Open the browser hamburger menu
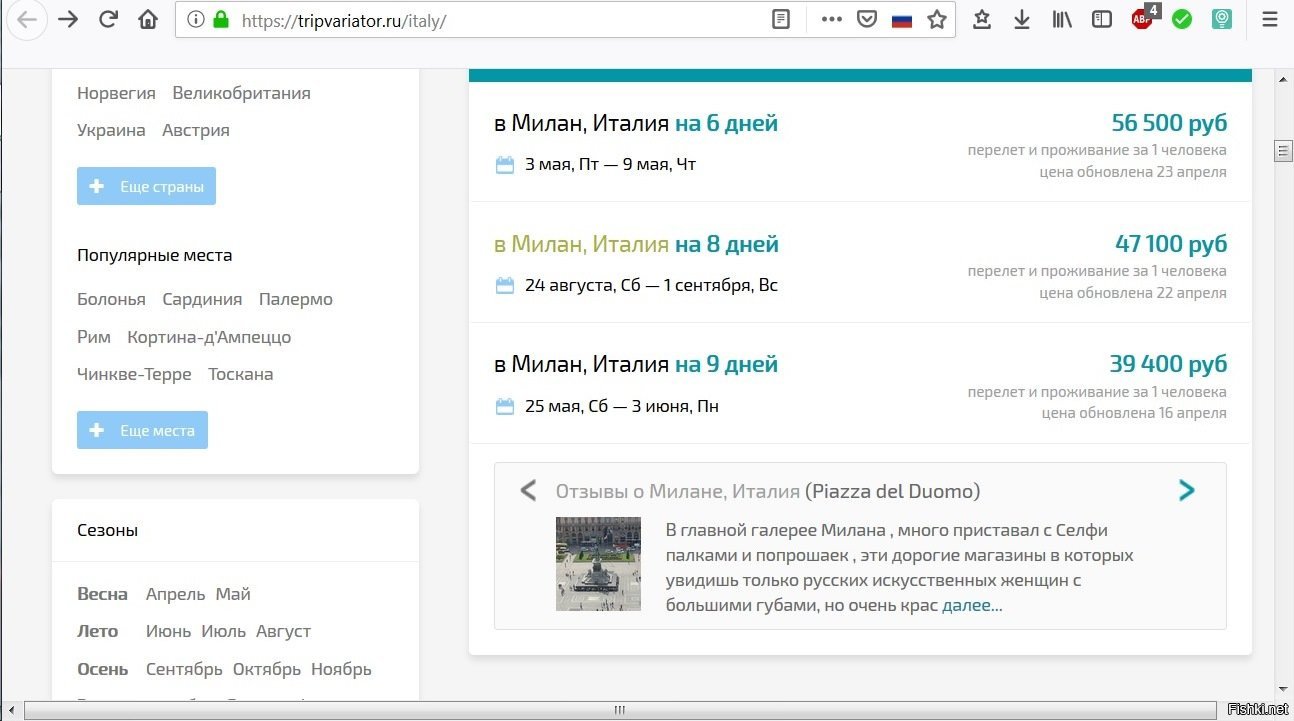Image resolution: width=1294 pixels, height=721 pixels. pos(1270,20)
